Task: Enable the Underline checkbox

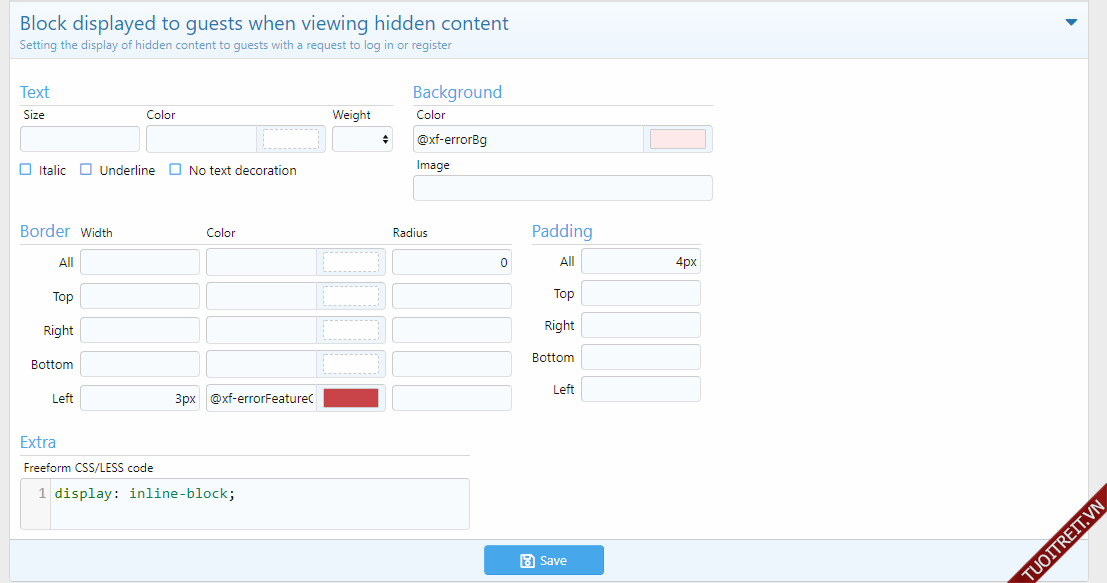Action: pyautogui.click(x=86, y=170)
